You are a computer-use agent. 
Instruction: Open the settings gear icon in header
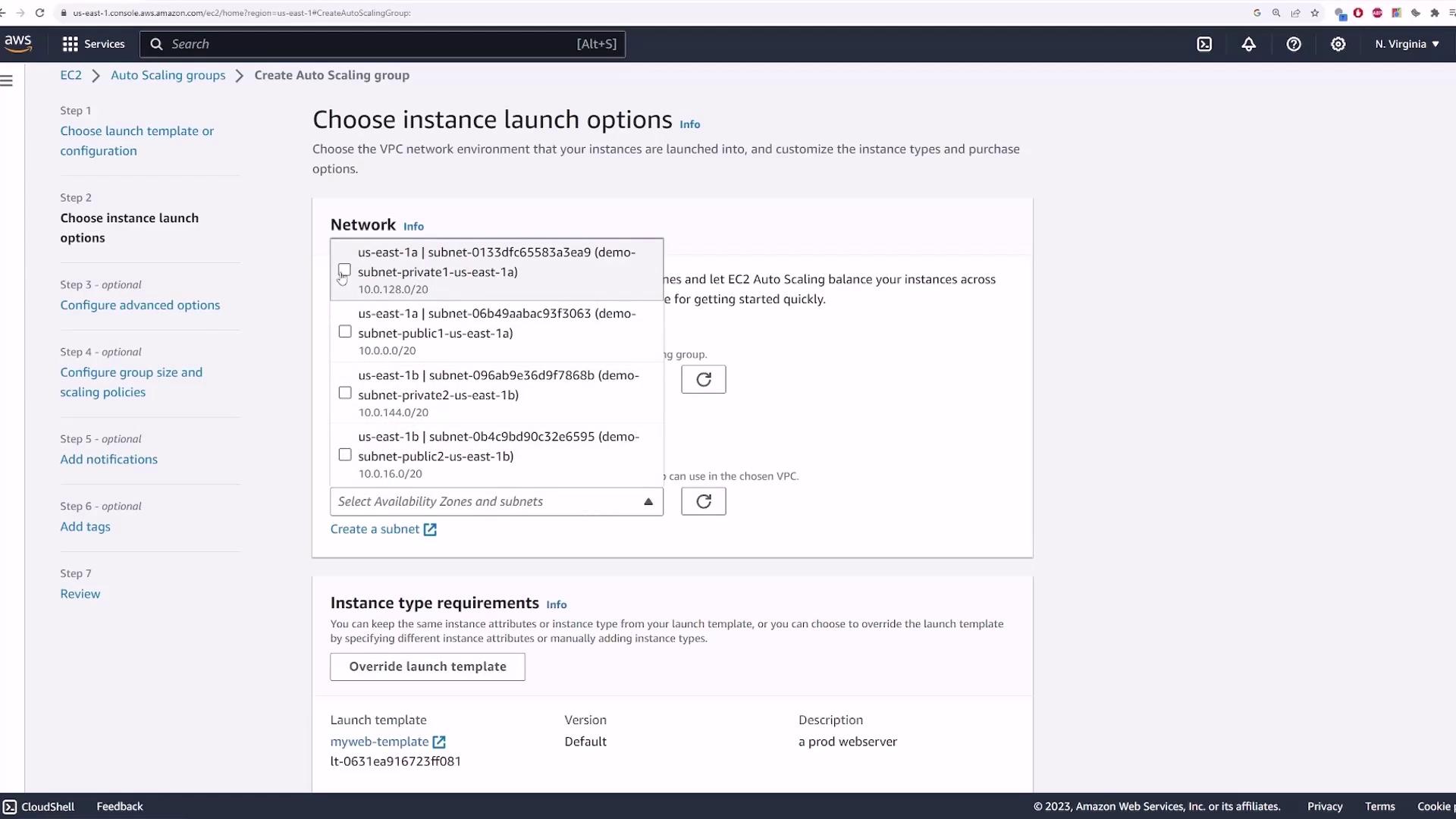pyautogui.click(x=1338, y=44)
